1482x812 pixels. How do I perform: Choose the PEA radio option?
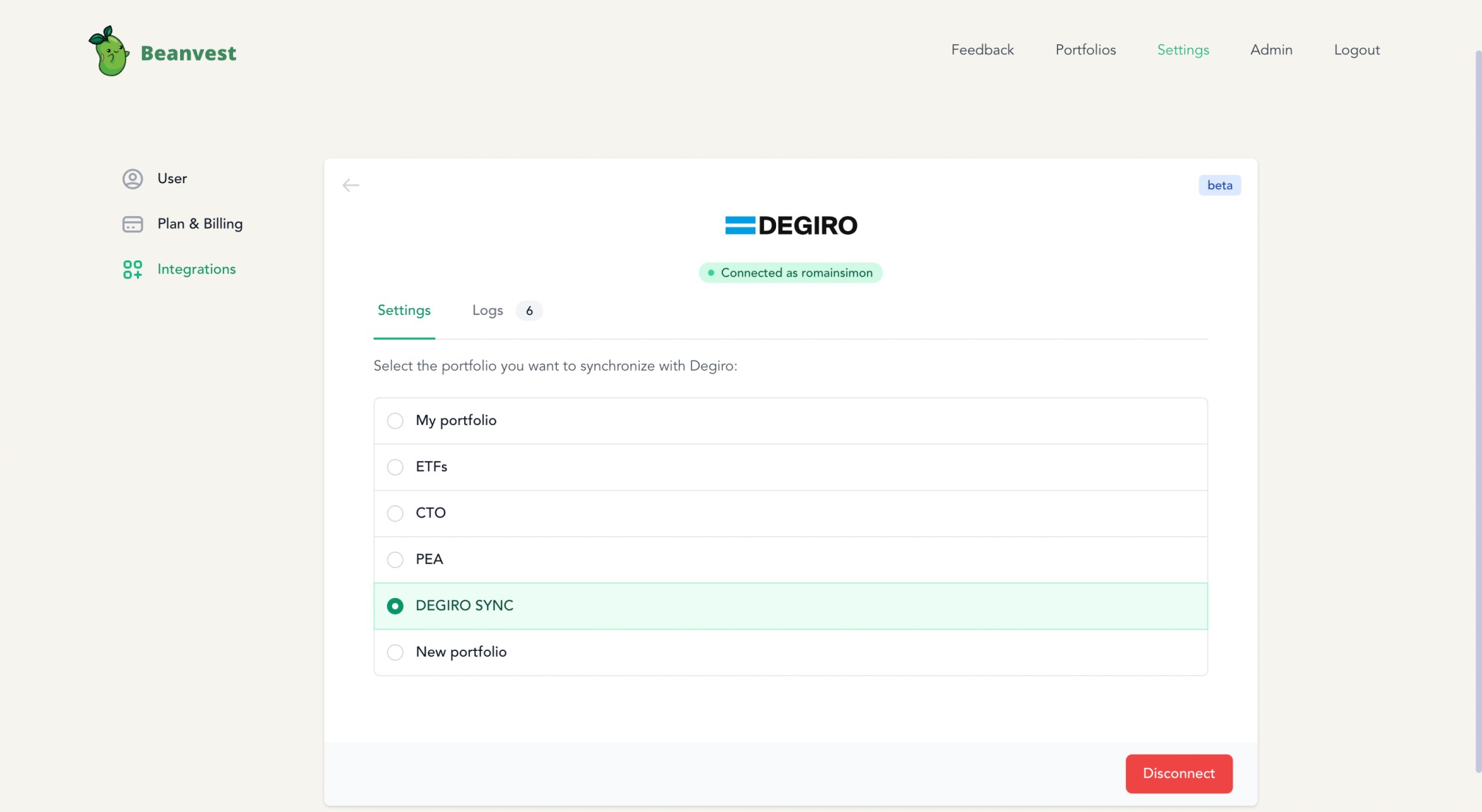[x=395, y=560]
